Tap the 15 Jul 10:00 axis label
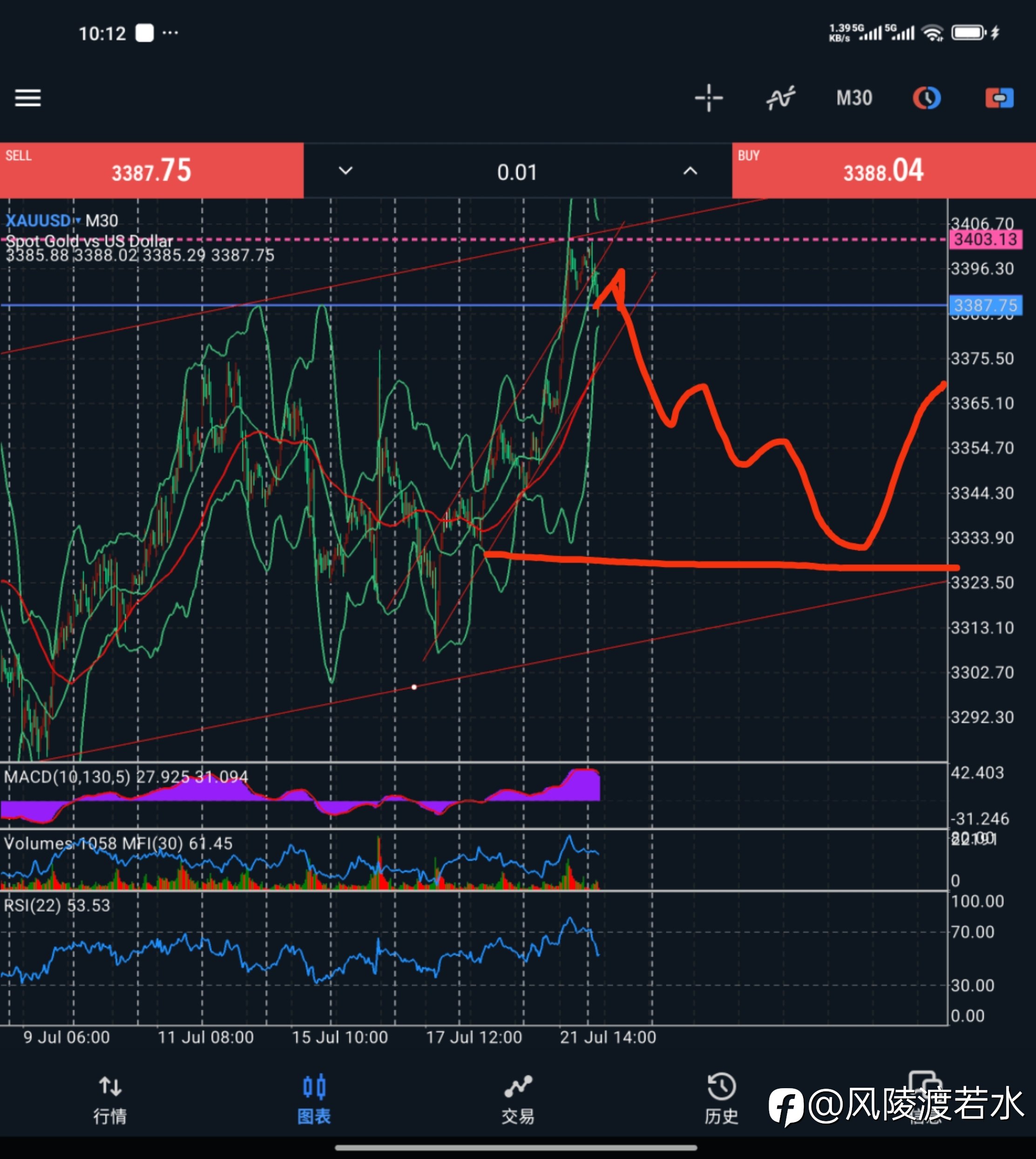Screen dimensions: 1036x1159 (x=340, y=1037)
